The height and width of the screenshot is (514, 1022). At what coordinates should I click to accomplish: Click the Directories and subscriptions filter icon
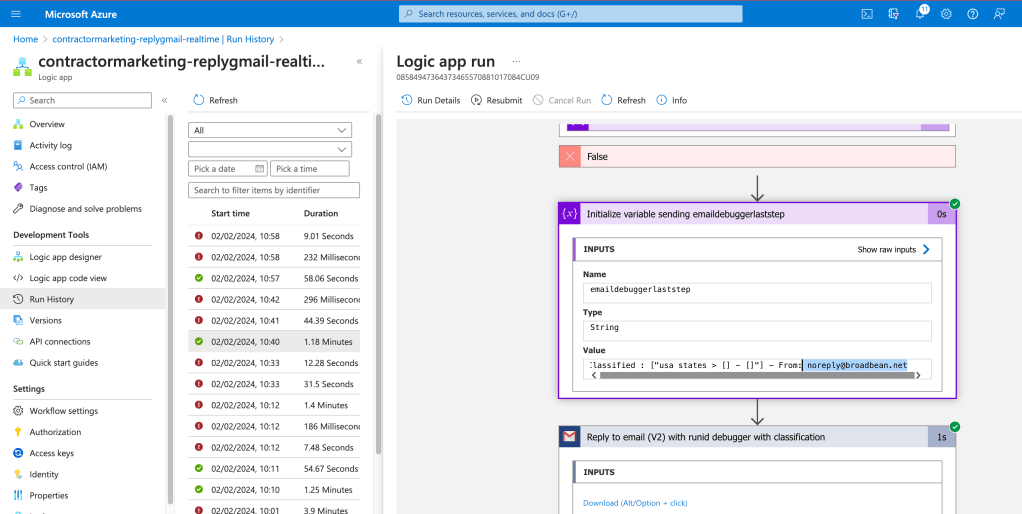pos(894,14)
